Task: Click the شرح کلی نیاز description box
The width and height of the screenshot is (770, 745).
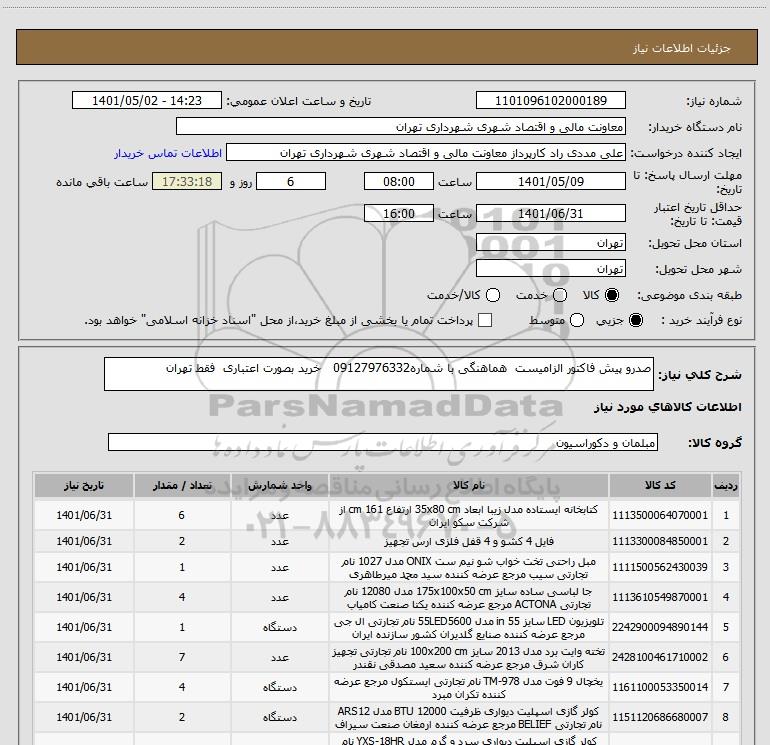Action: (x=379, y=374)
